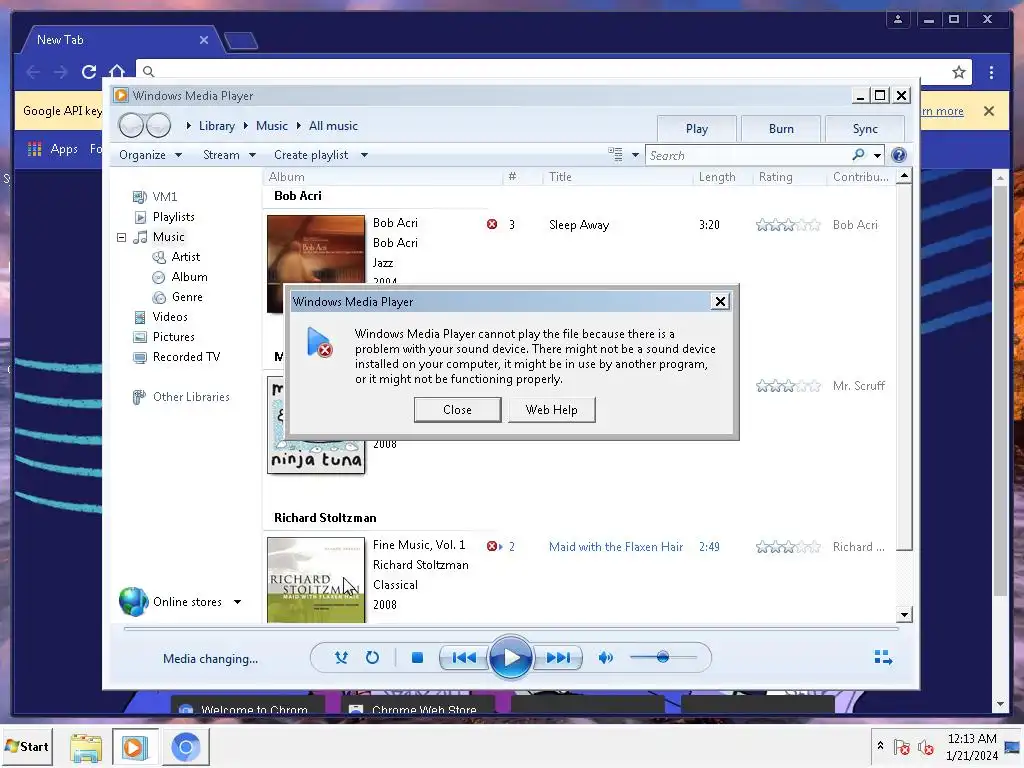Viewport: 1024px width, 768px height.
Task: Open the Stream menu
Action: [x=229, y=155]
